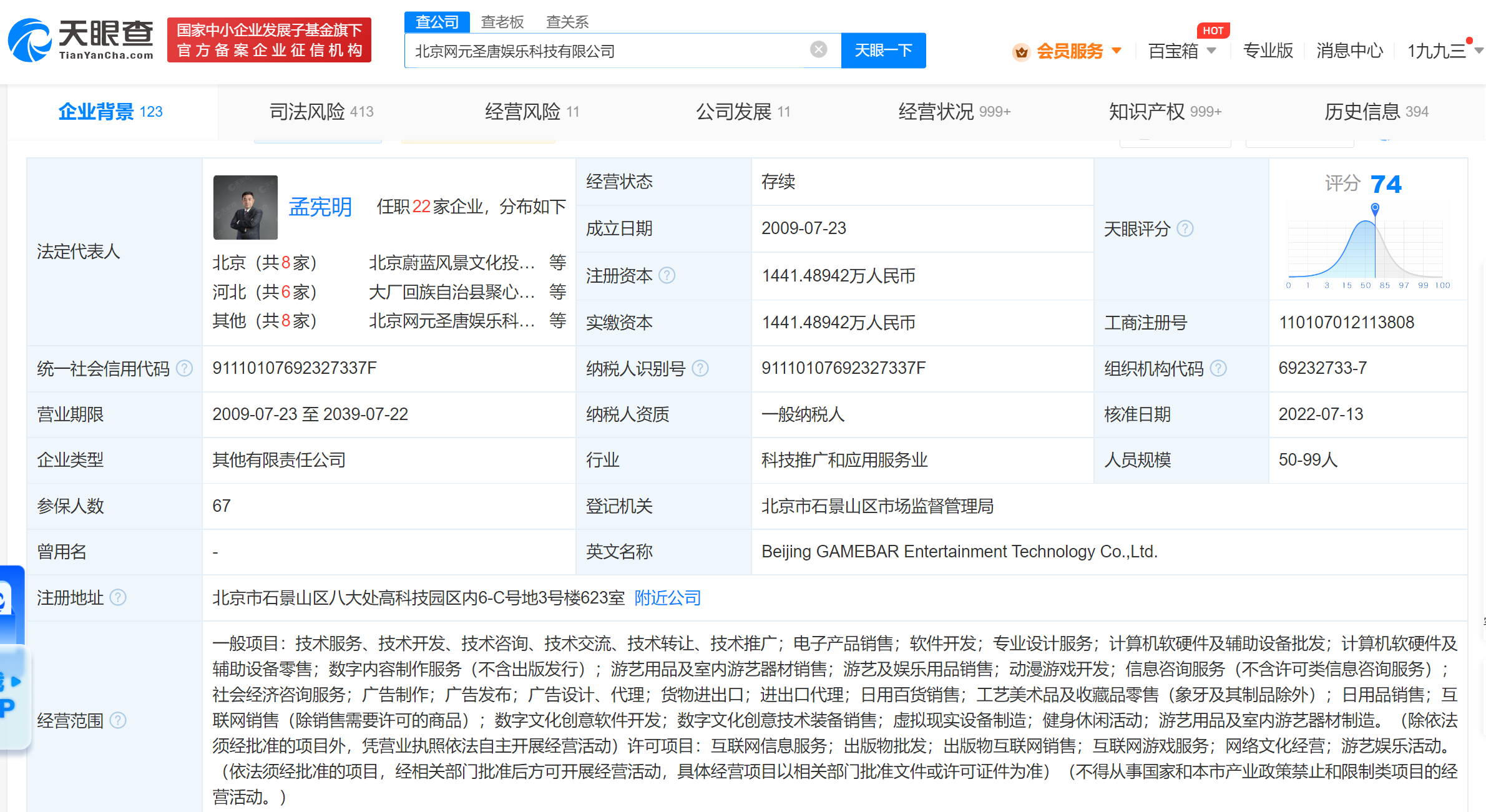The width and height of the screenshot is (1486, 812).
Task: Click the TianYanCha logo
Action: click(81, 40)
